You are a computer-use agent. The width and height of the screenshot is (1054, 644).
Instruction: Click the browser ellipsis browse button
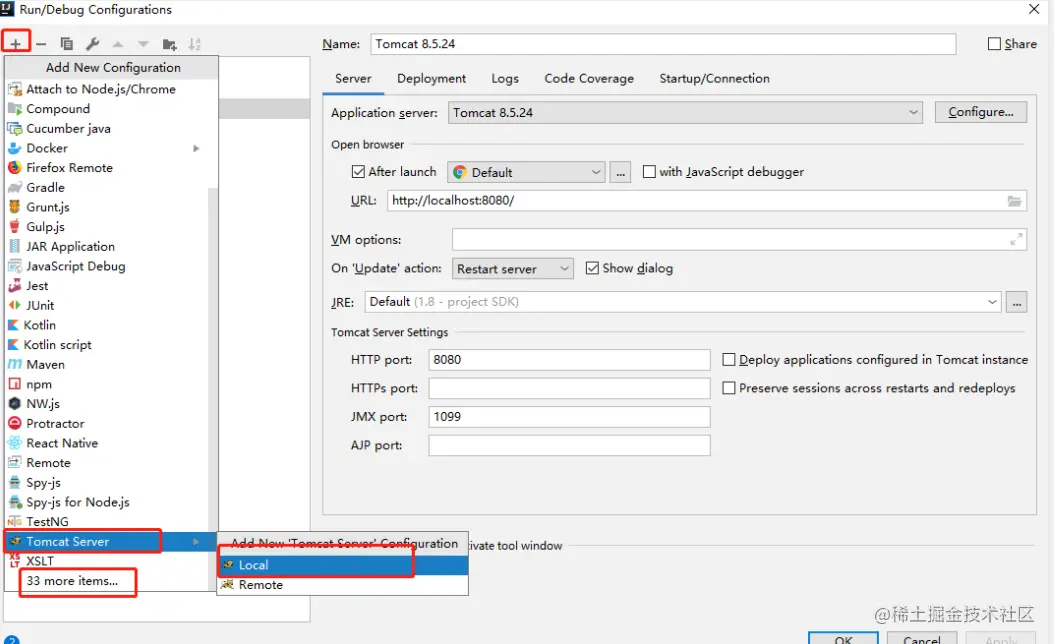click(x=620, y=172)
